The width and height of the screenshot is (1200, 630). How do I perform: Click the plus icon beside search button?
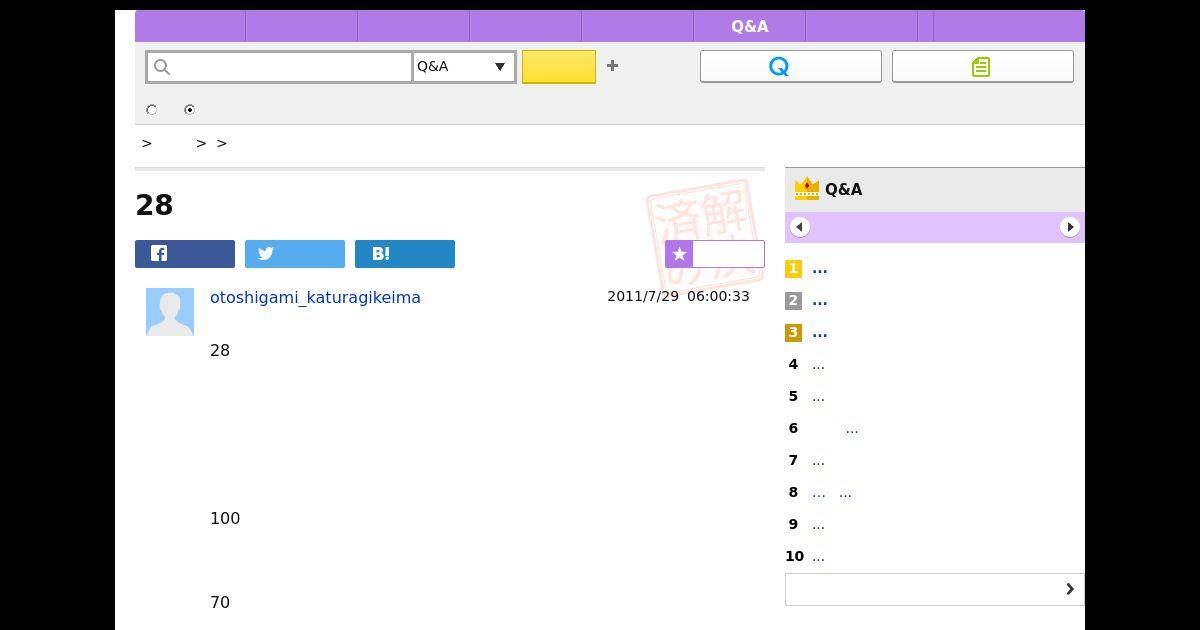click(x=613, y=66)
